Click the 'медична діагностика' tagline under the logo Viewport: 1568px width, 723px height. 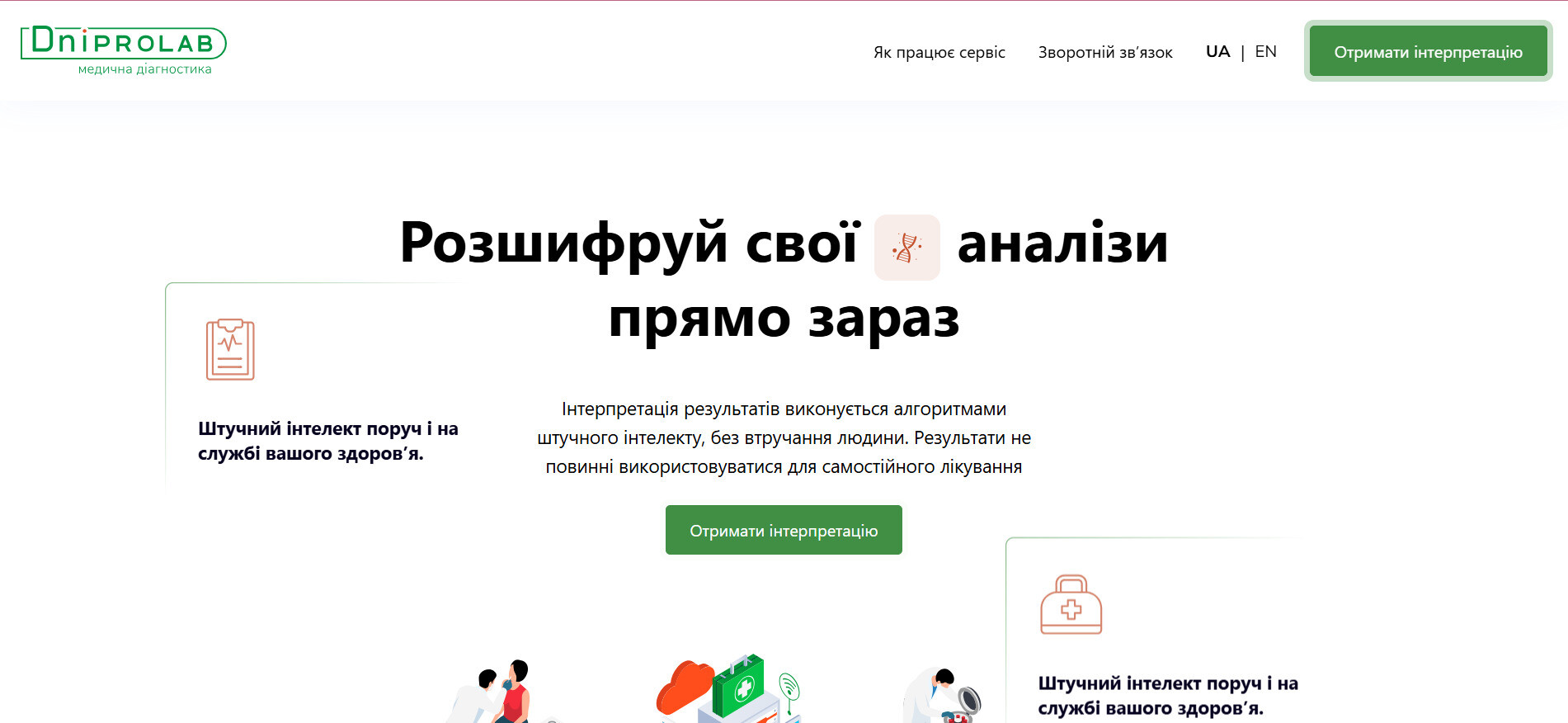(144, 69)
